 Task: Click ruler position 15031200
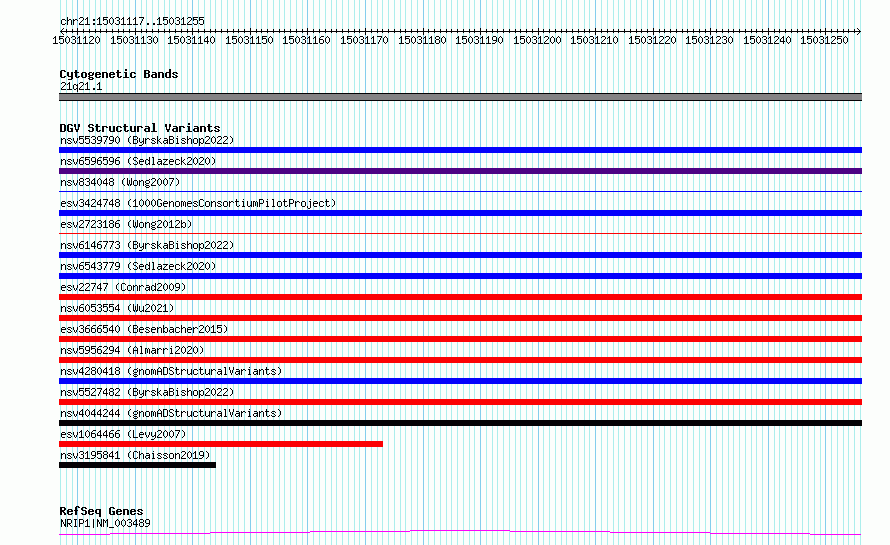pyautogui.click(x=537, y=40)
